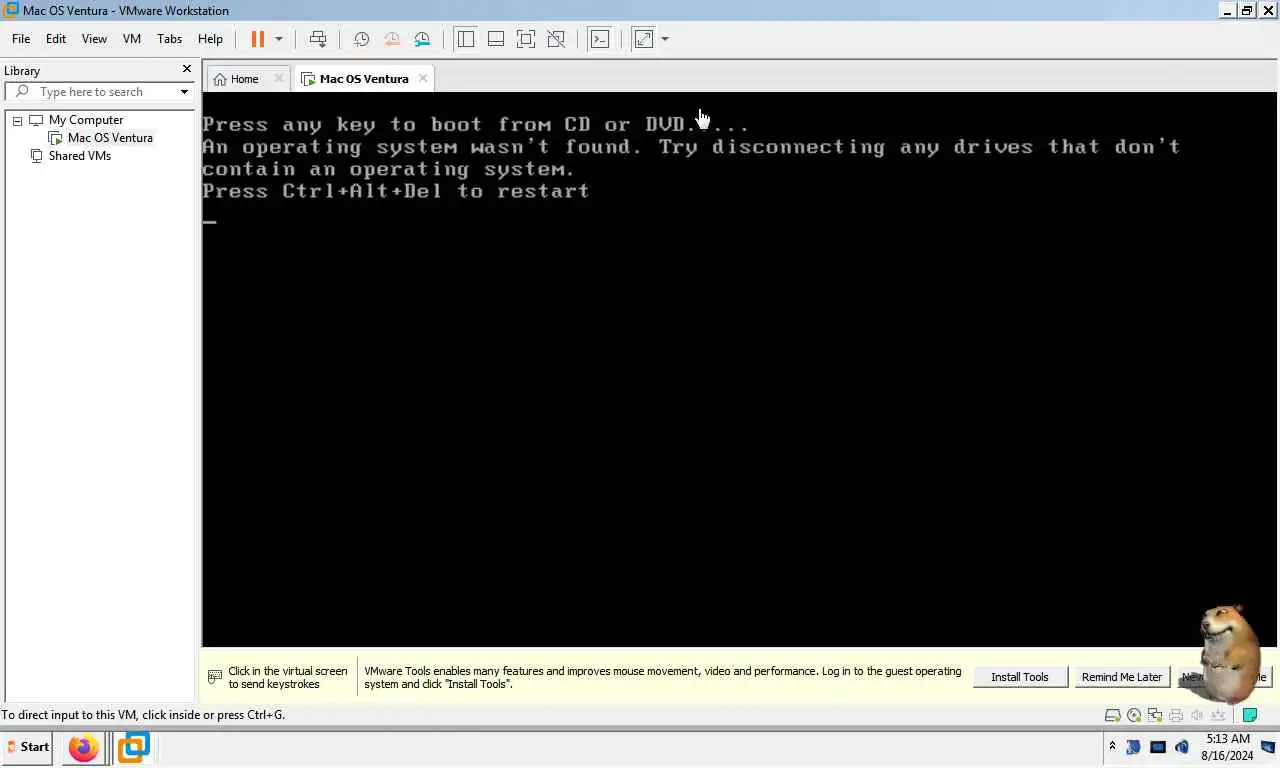Image resolution: width=1280 pixels, height=768 pixels.
Task: Click Remind Me Later button
Action: tap(1122, 677)
